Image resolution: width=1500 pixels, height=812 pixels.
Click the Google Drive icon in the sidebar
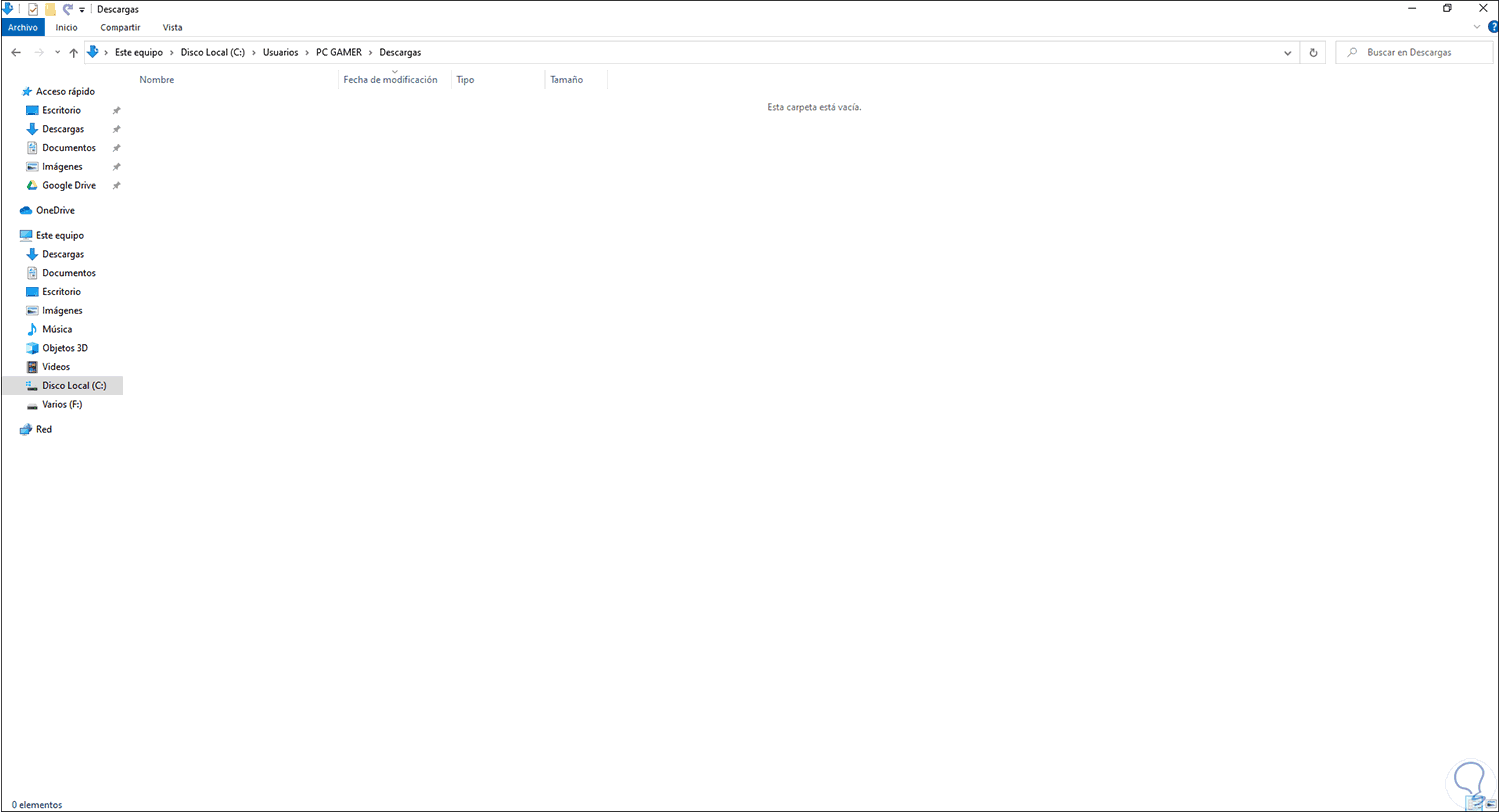click(x=32, y=186)
